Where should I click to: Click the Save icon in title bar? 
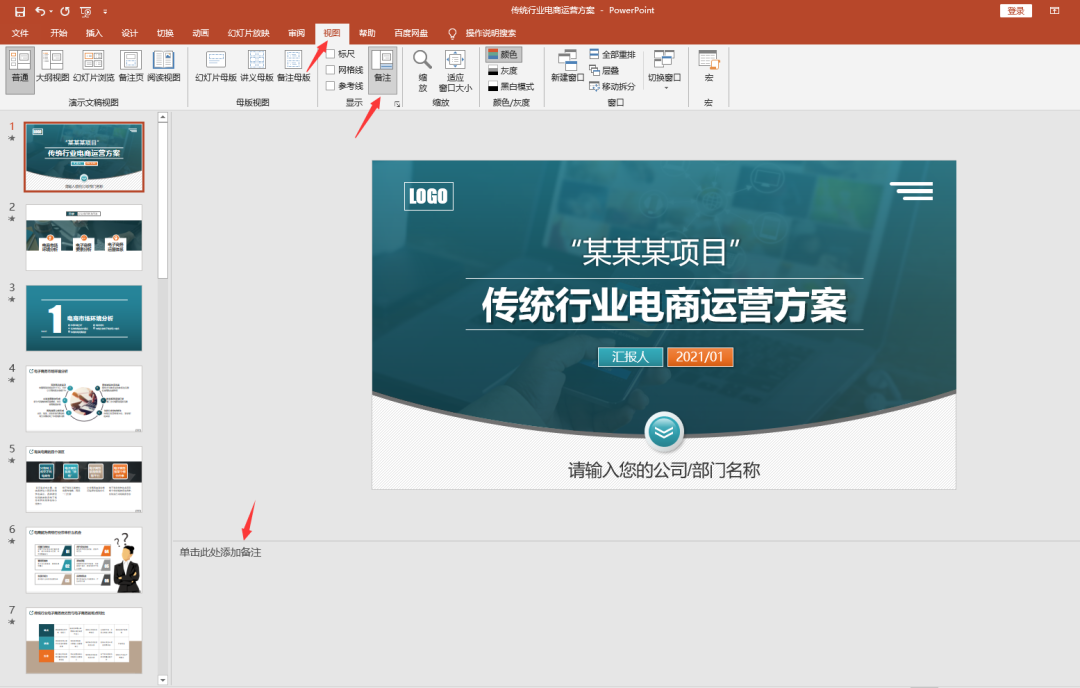click(x=20, y=11)
